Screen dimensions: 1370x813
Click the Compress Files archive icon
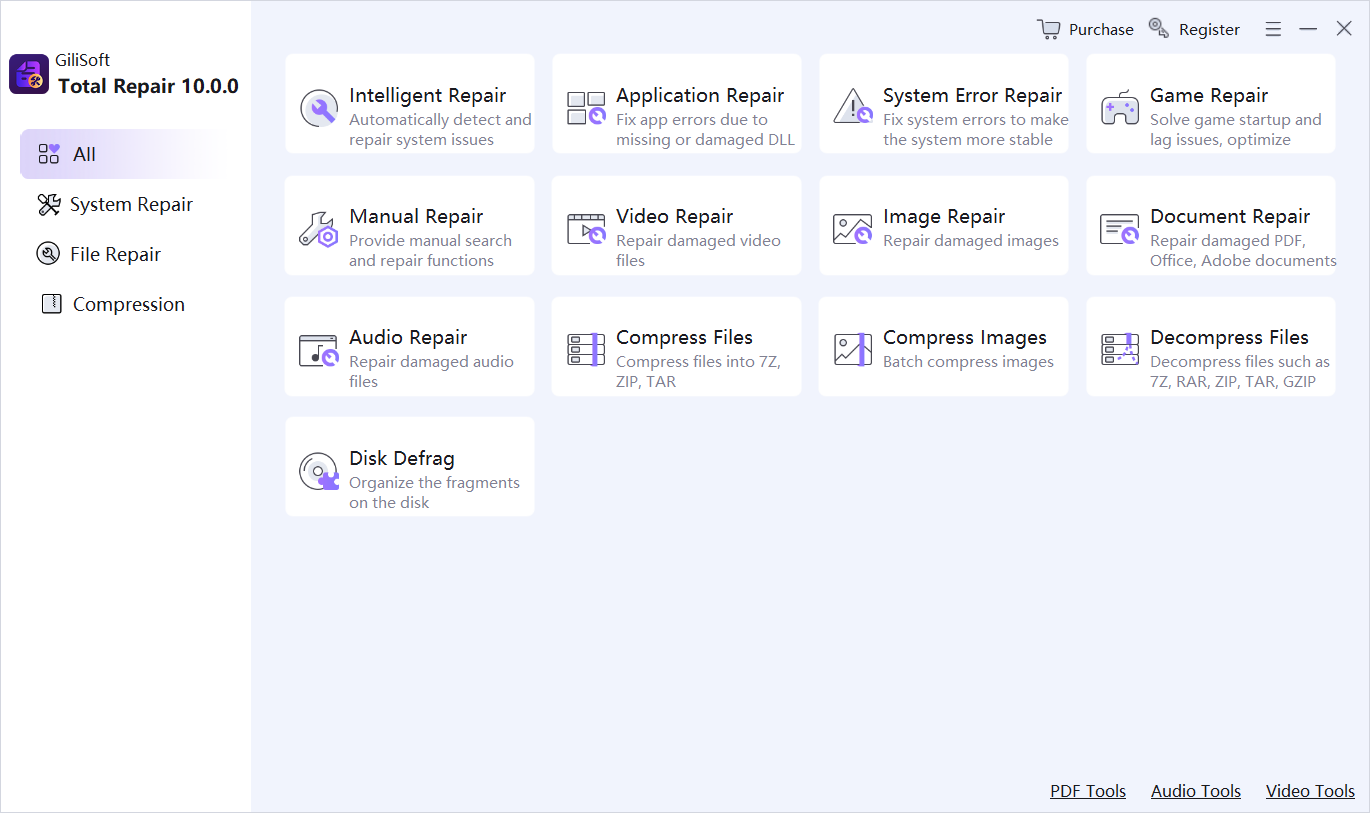(x=586, y=350)
